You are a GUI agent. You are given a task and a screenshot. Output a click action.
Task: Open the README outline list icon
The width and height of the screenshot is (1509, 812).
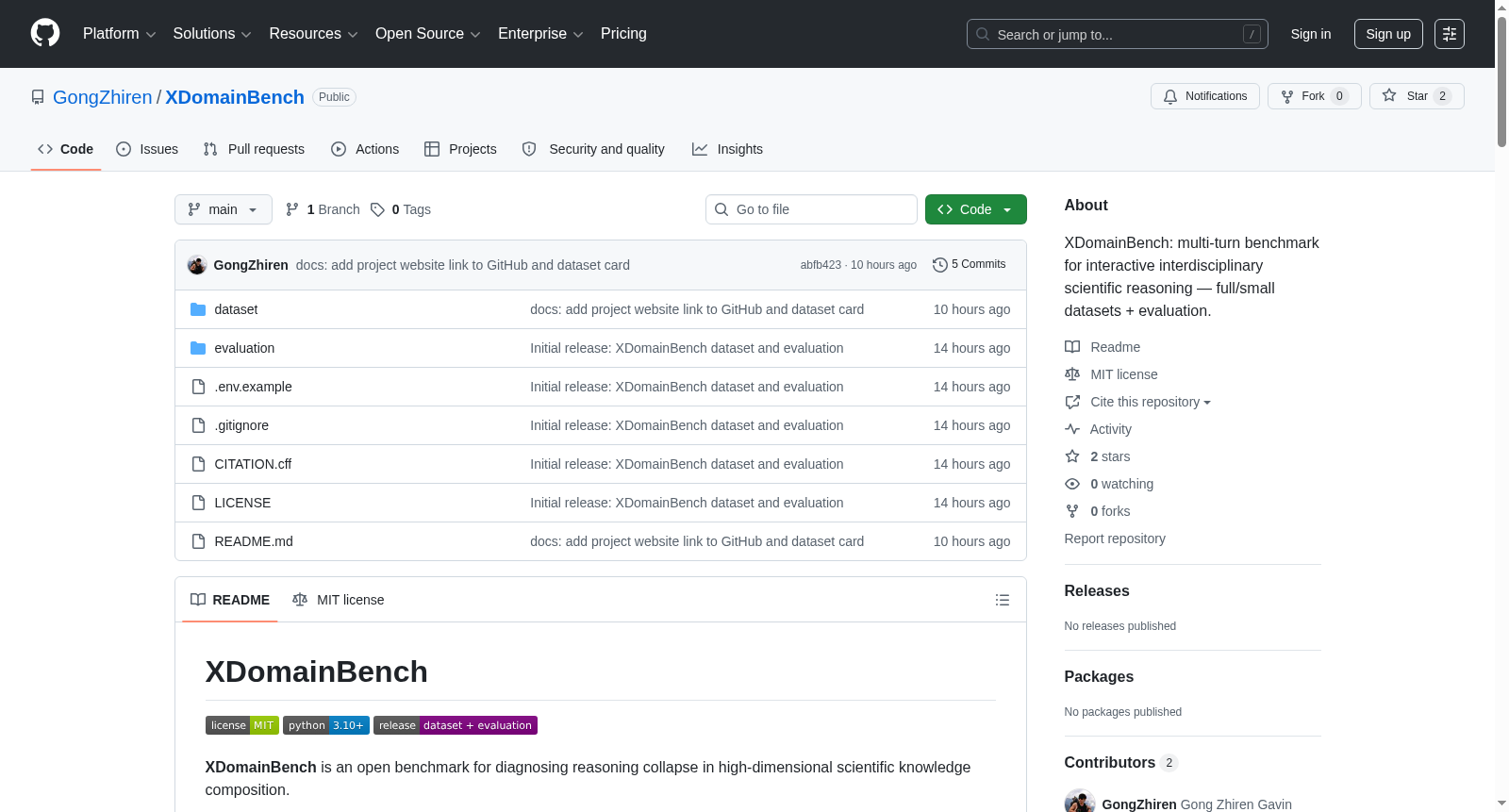tap(1003, 600)
